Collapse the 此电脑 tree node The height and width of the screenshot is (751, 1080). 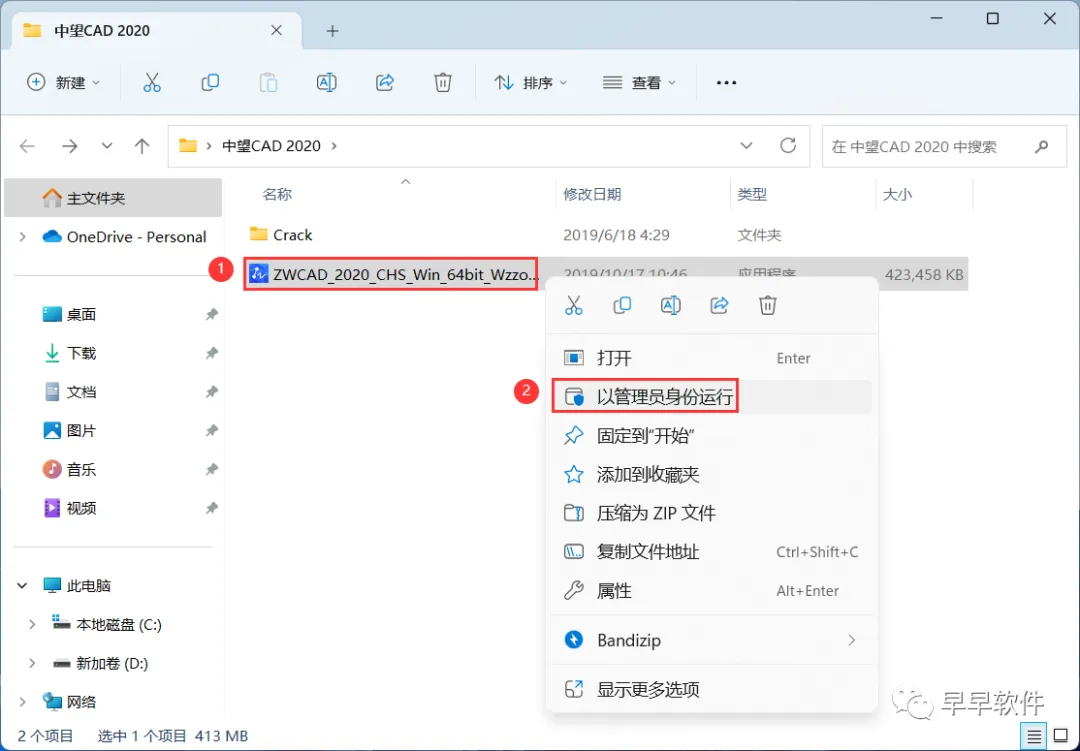click(22, 586)
